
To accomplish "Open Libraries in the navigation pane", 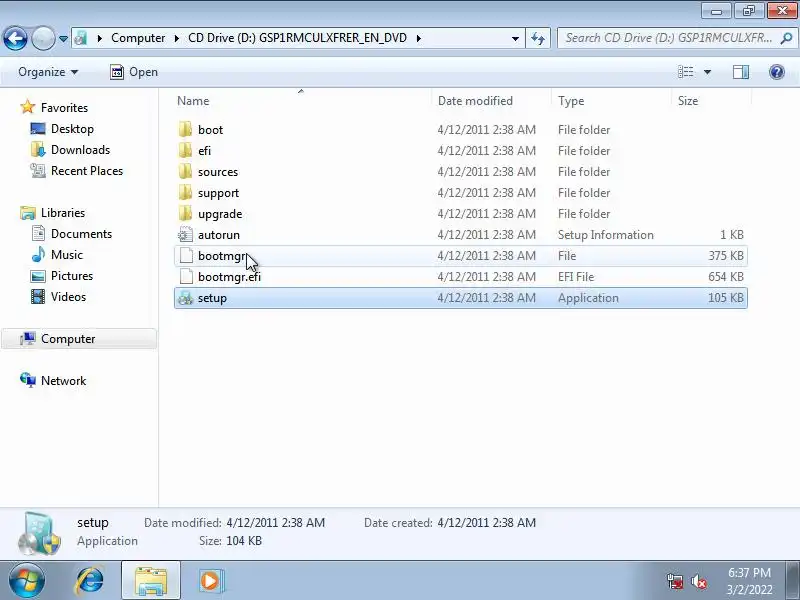I will pos(63,213).
